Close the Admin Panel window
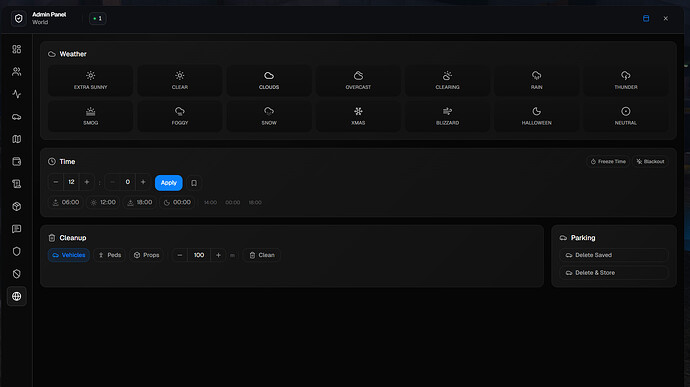 pos(666,18)
